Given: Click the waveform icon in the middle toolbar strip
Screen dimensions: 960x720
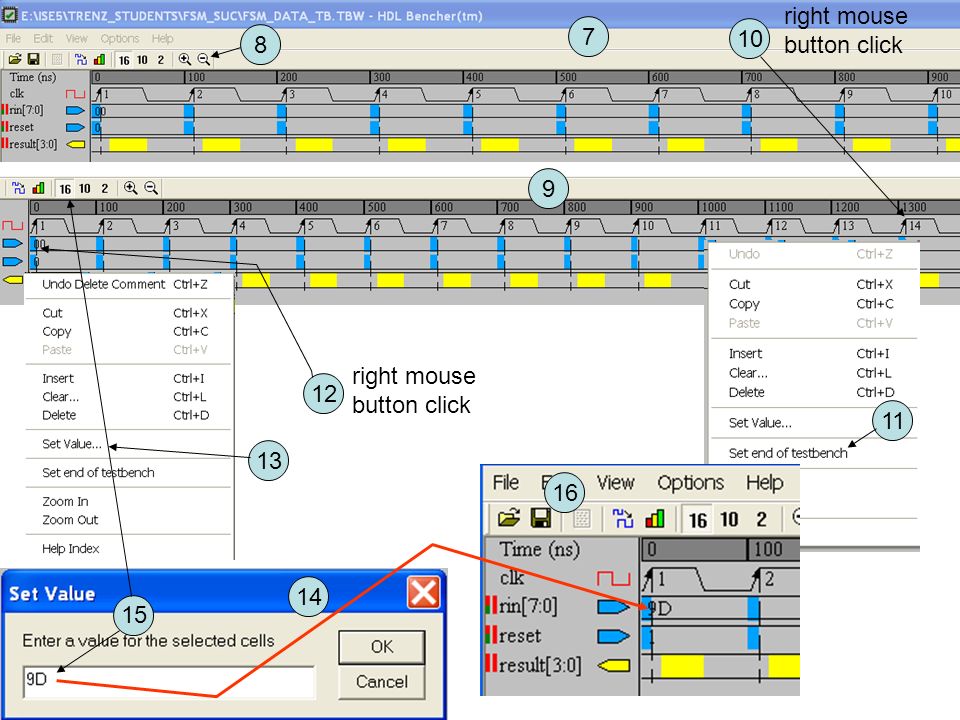Looking at the screenshot, I should tap(18, 188).
